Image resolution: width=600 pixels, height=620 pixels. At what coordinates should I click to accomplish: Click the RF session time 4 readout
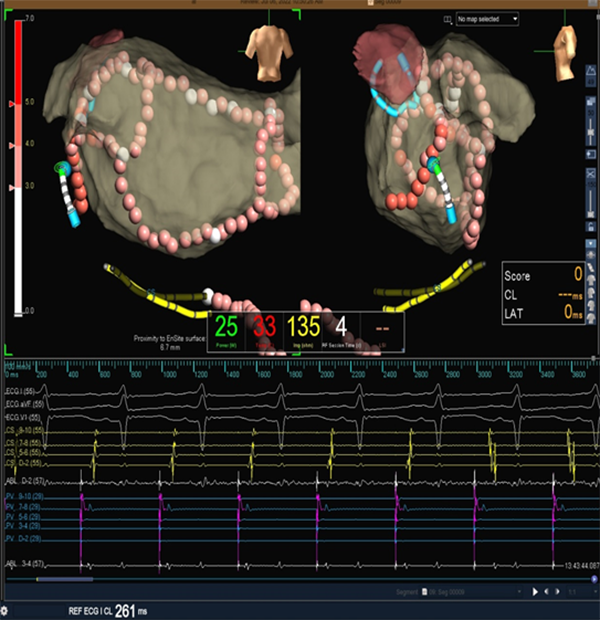click(341, 331)
